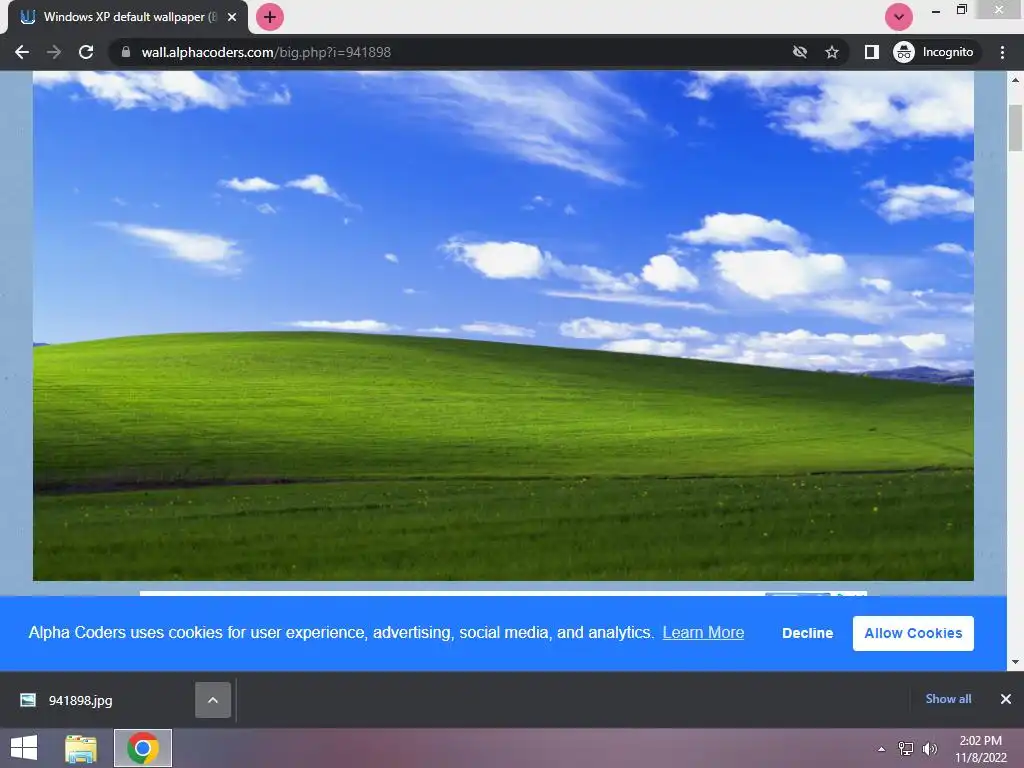This screenshot has width=1024, height=768.
Task: Open a new tab with plus button
Action: 270,17
